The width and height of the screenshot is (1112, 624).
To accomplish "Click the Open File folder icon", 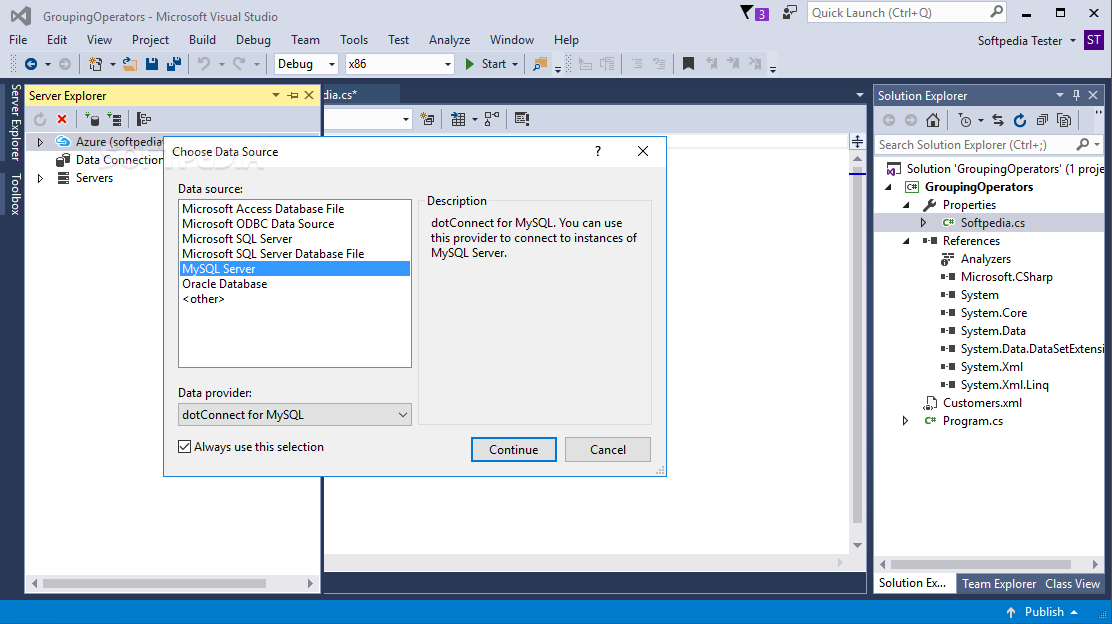I will (x=130, y=64).
